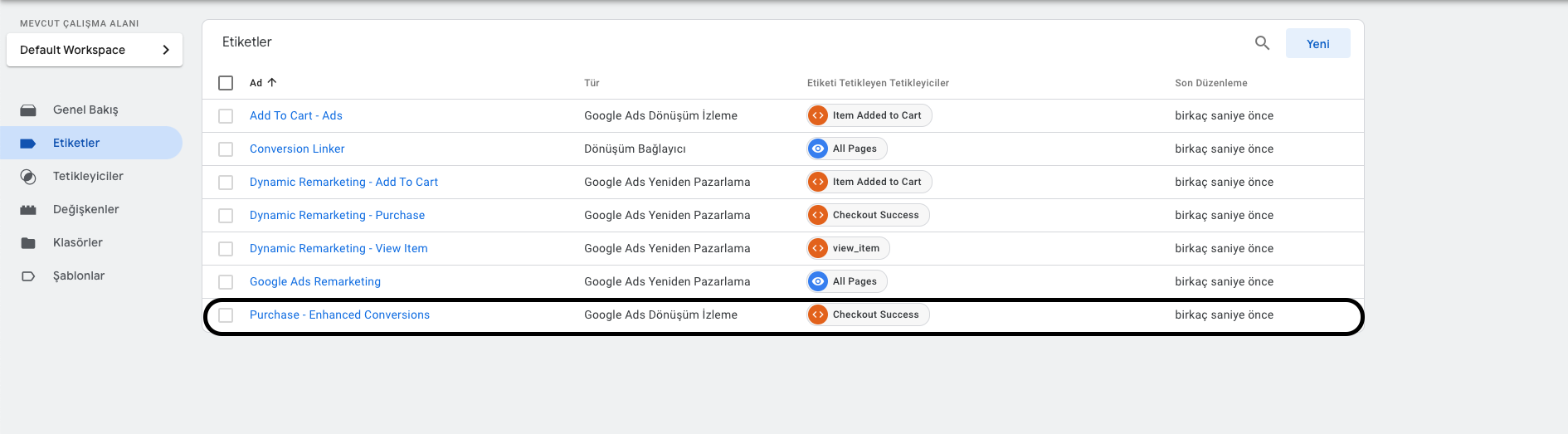
Task: Check the Add To Cart - Ads checkbox
Action: click(x=226, y=116)
